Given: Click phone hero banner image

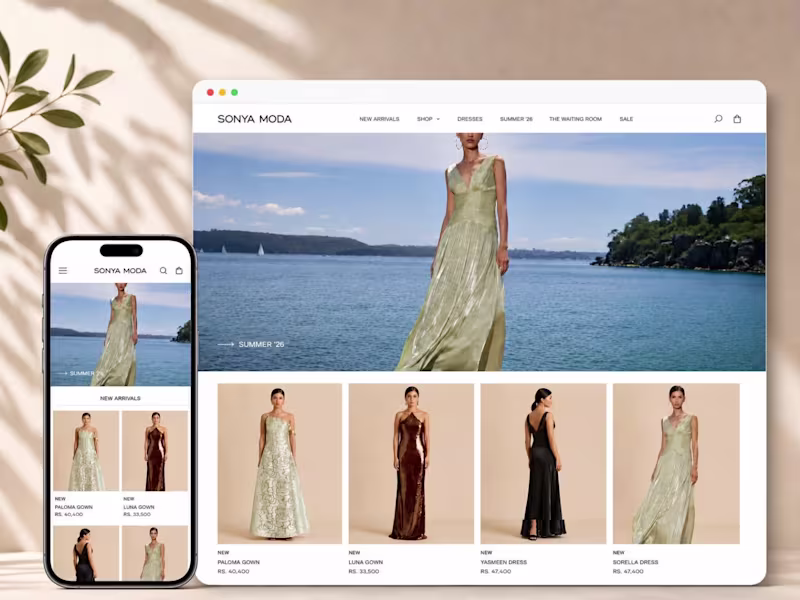Looking at the screenshot, I should pyautogui.click(x=120, y=334).
